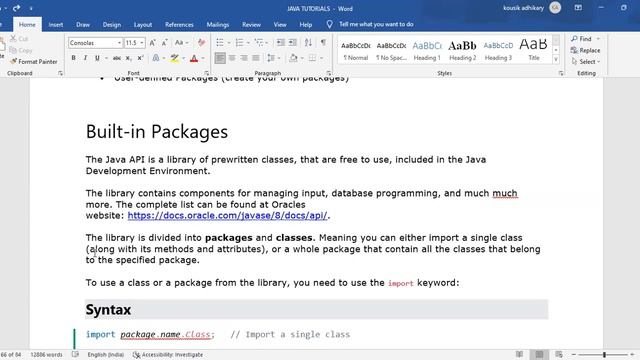The image size is (640, 360).
Task: Open multilevel list options
Action: click(x=259, y=42)
